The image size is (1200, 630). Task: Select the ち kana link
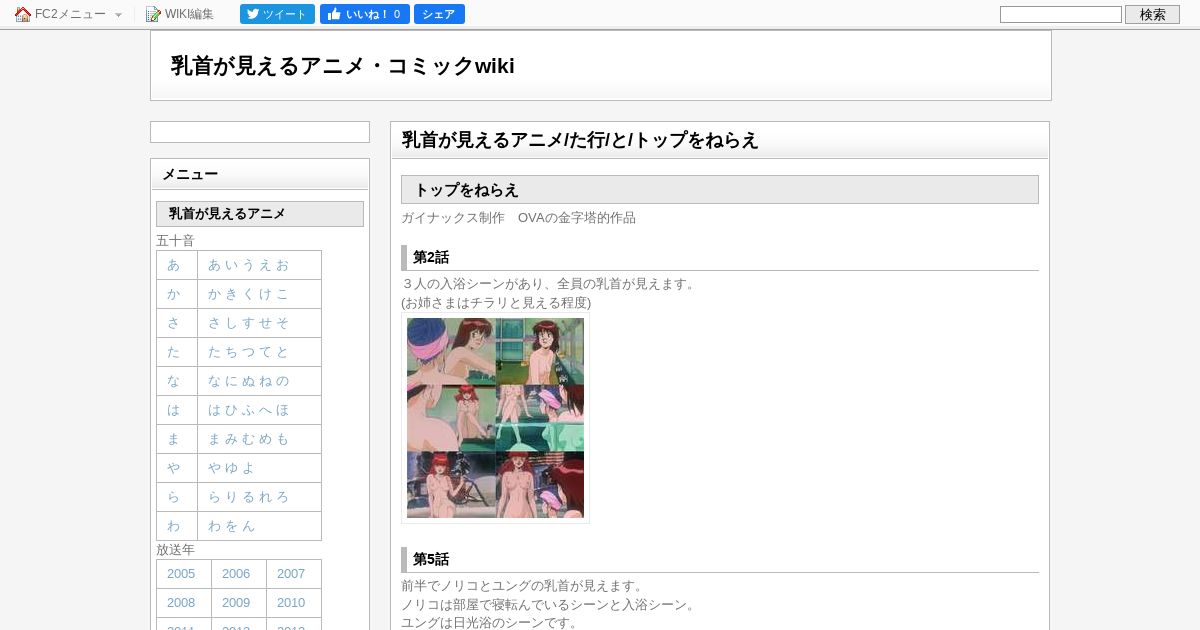pos(232,352)
